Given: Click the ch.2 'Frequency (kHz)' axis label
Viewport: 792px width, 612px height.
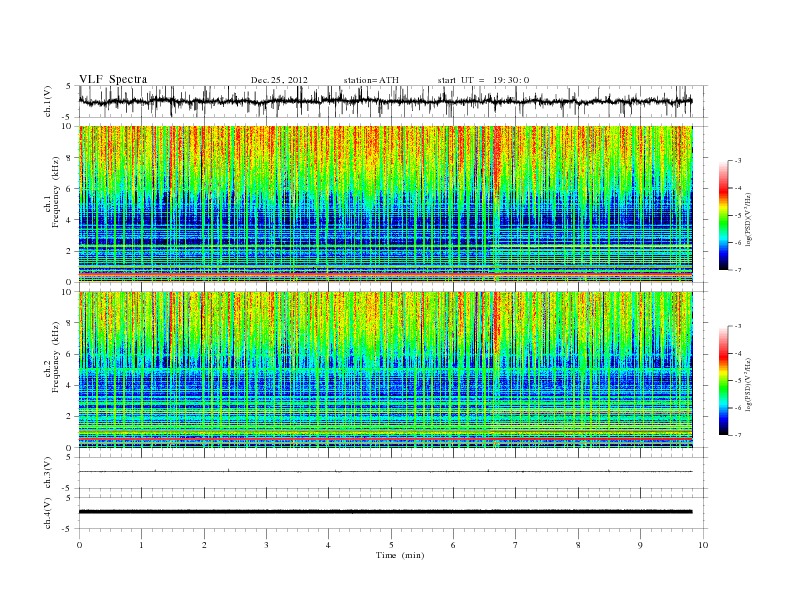Looking at the screenshot, I should 56,356.
